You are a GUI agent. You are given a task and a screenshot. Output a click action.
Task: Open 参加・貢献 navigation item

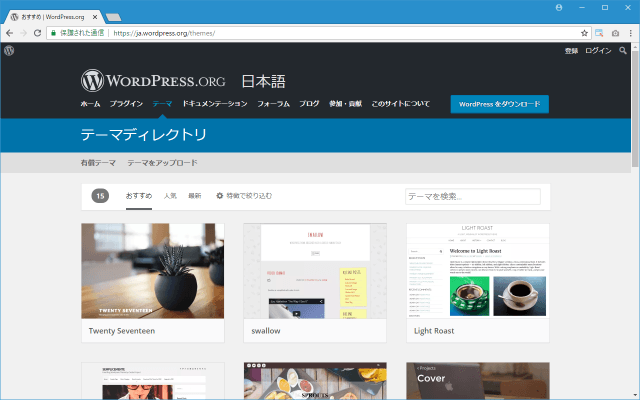[x=345, y=104]
